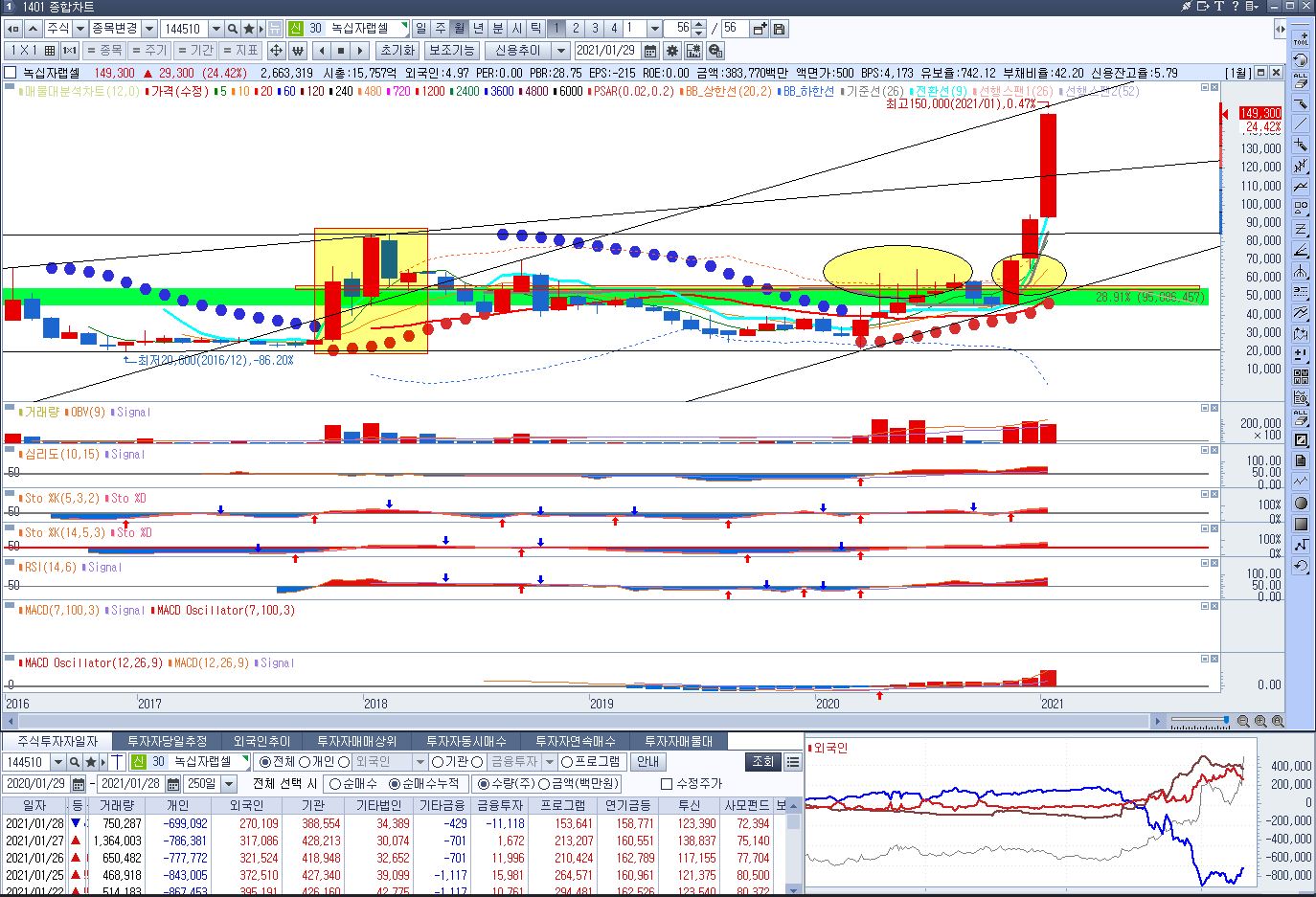
Task: Click the Won currency icon in toolbar
Action: [x=298, y=51]
